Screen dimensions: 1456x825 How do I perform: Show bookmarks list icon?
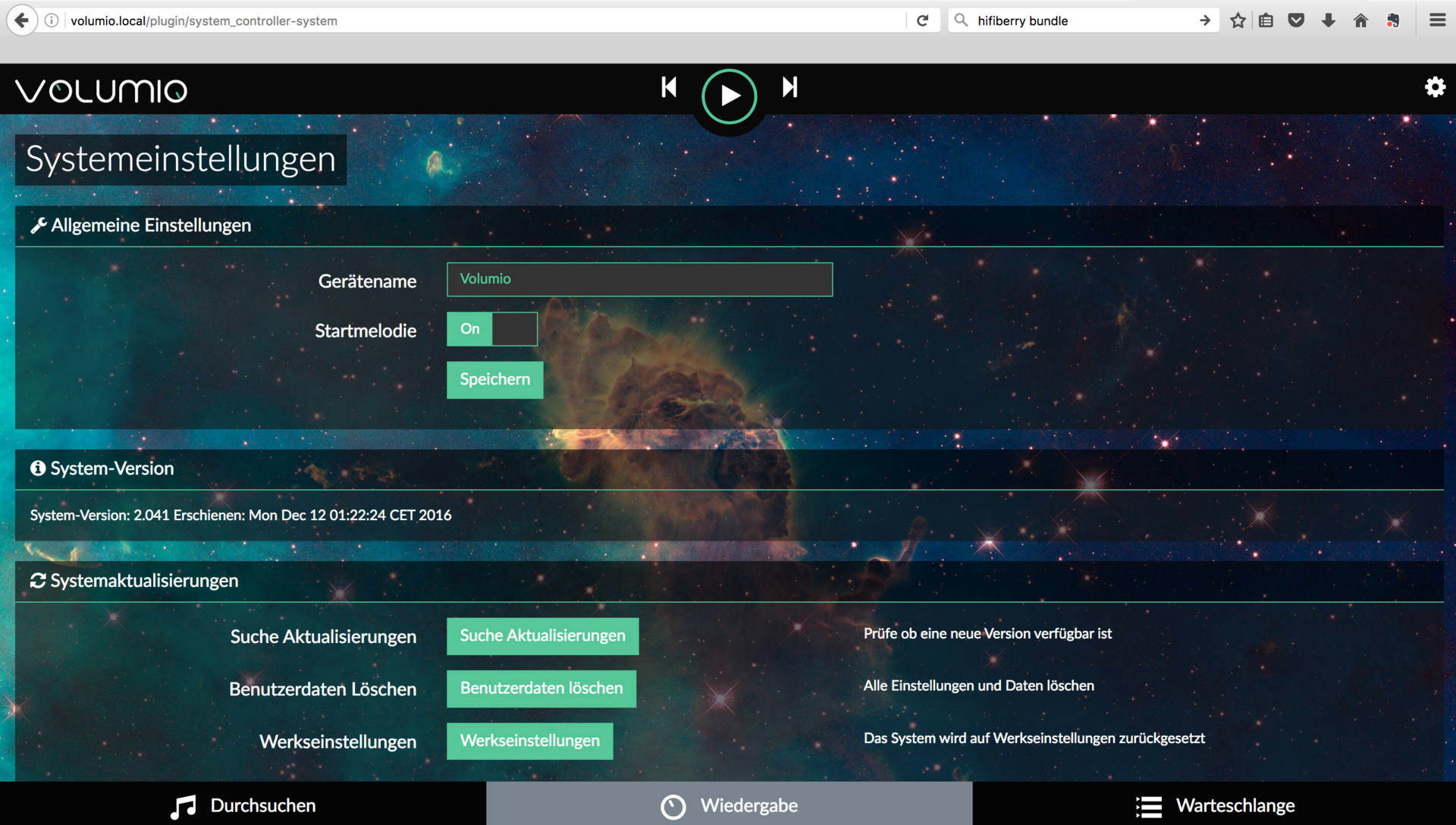[1266, 20]
